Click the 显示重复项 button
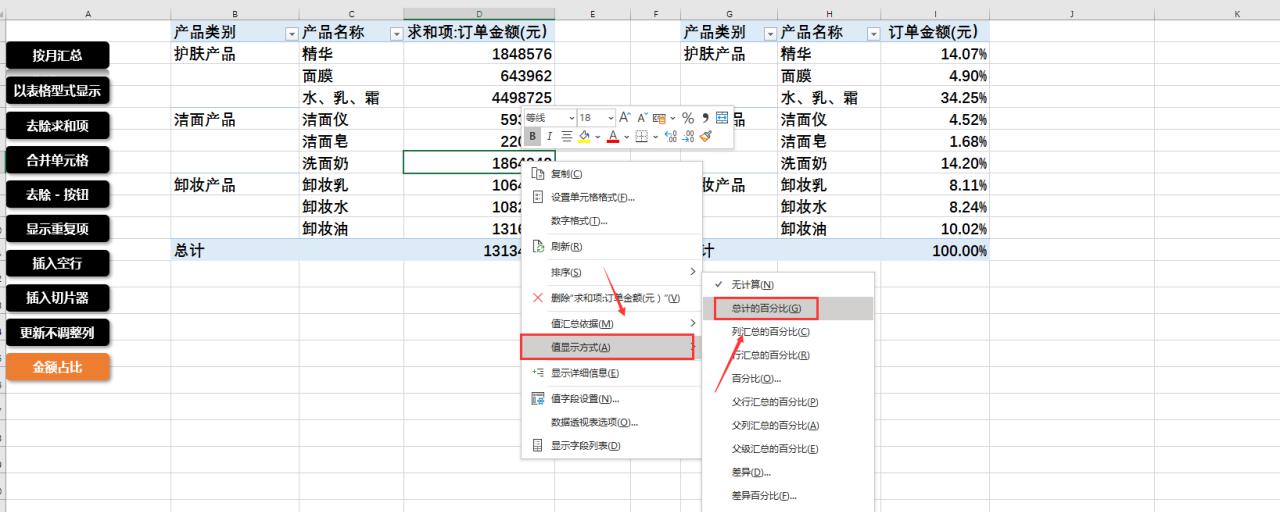 (x=58, y=229)
